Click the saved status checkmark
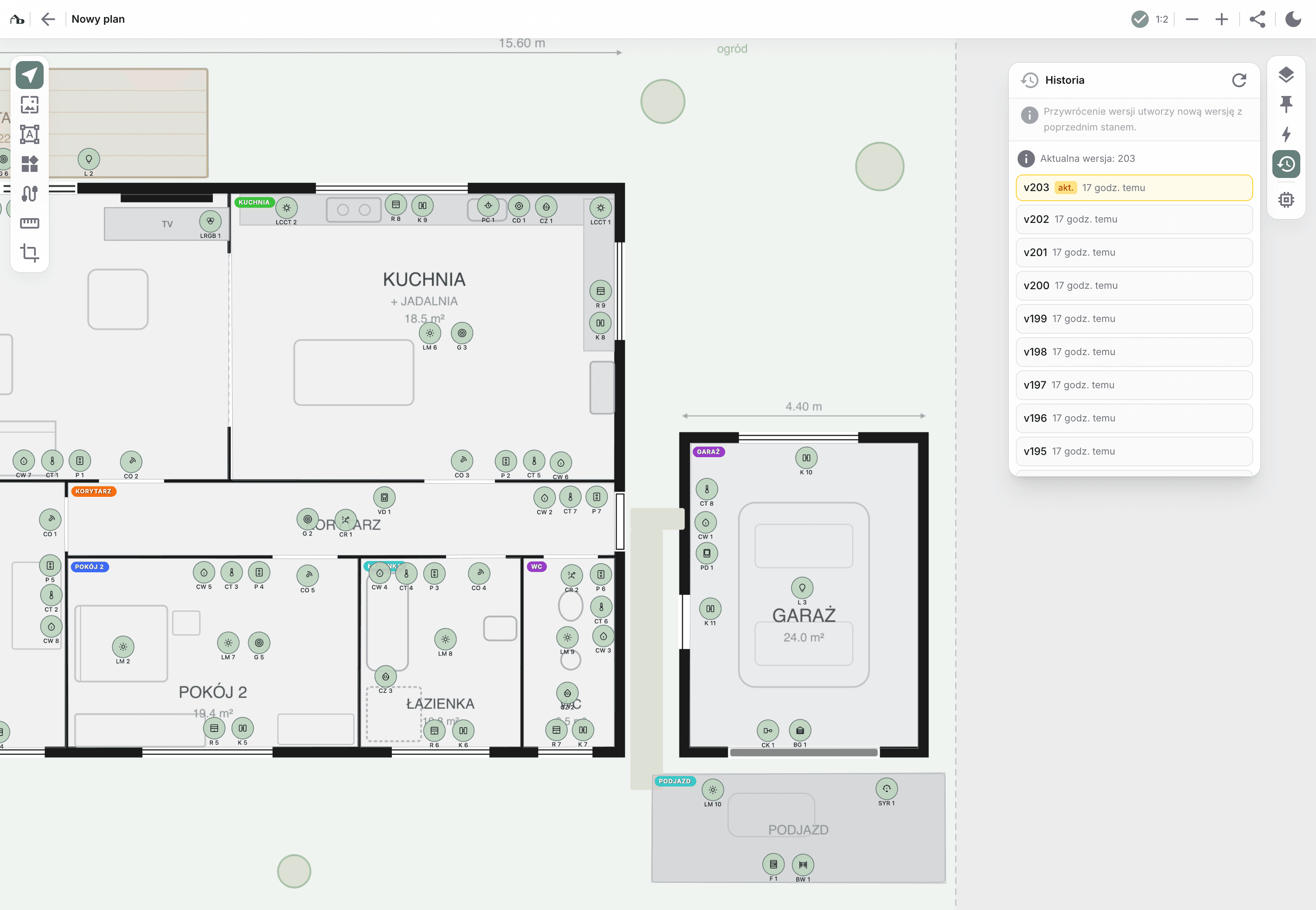This screenshot has width=1316, height=910. 1139,19
